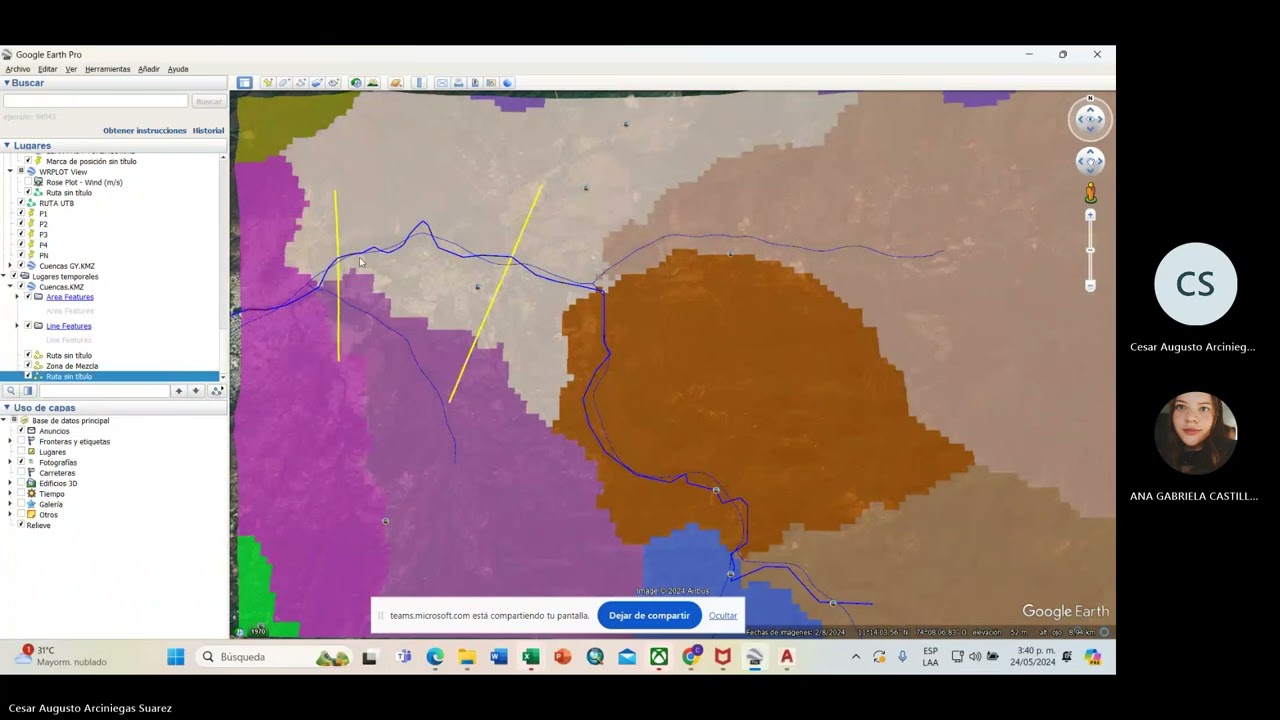The image size is (1280, 720).
Task: Move selected place up with the arrow button
Action: tap(179, 391)
